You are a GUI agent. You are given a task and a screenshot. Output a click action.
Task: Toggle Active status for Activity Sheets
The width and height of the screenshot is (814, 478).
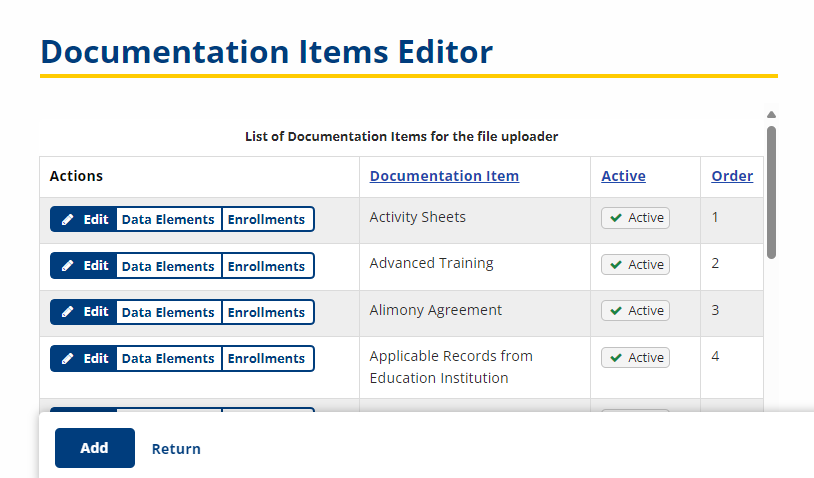tap(635, 218)
